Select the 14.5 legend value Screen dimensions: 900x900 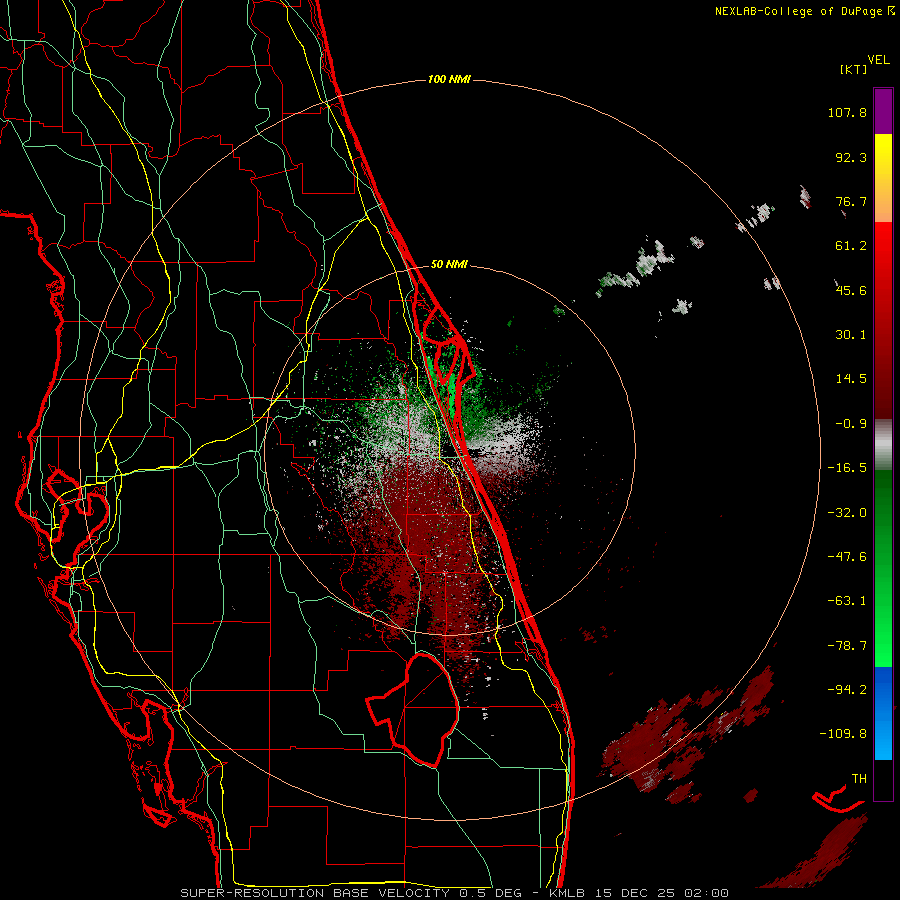(851, 379)
